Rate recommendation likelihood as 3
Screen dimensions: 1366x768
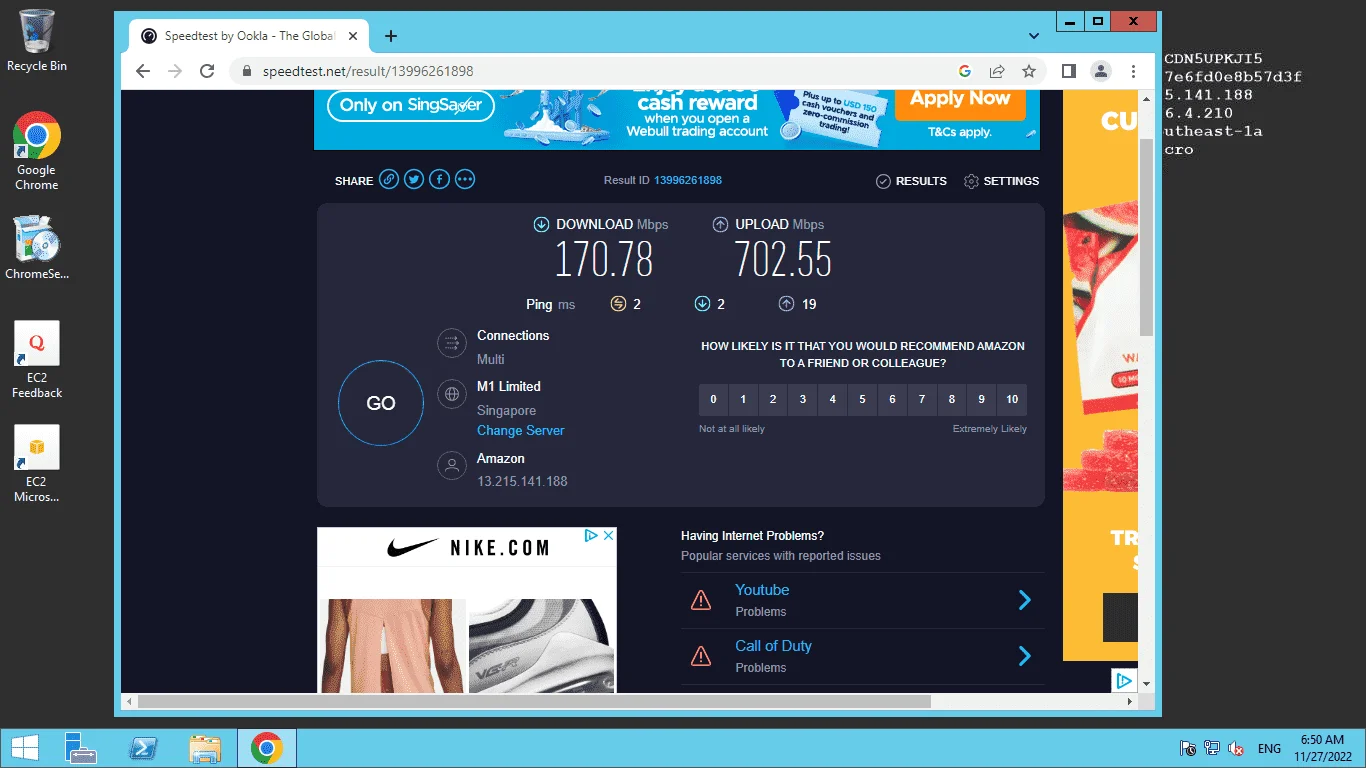[803, 399]
